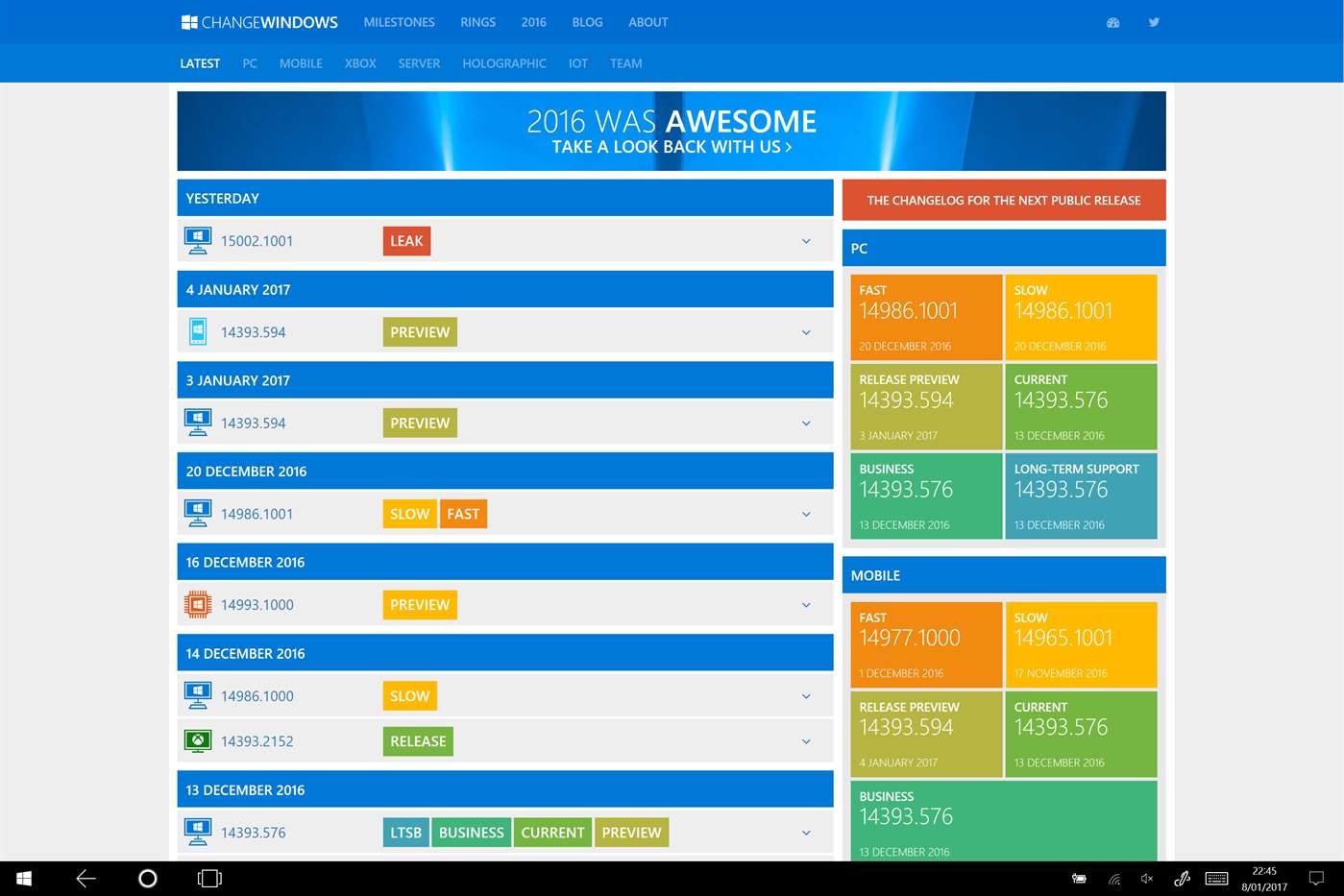The height and width of the screenshot is (896, 1344).
Task: Expand the 15002.1001 build row
Action: pos(806,241)
